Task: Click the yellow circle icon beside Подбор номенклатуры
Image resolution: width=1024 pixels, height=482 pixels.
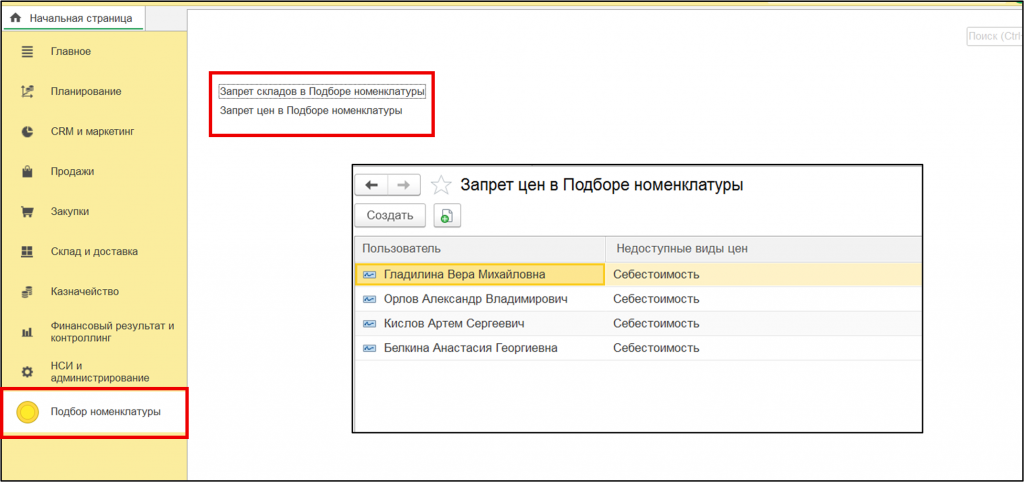Action: 27,413
